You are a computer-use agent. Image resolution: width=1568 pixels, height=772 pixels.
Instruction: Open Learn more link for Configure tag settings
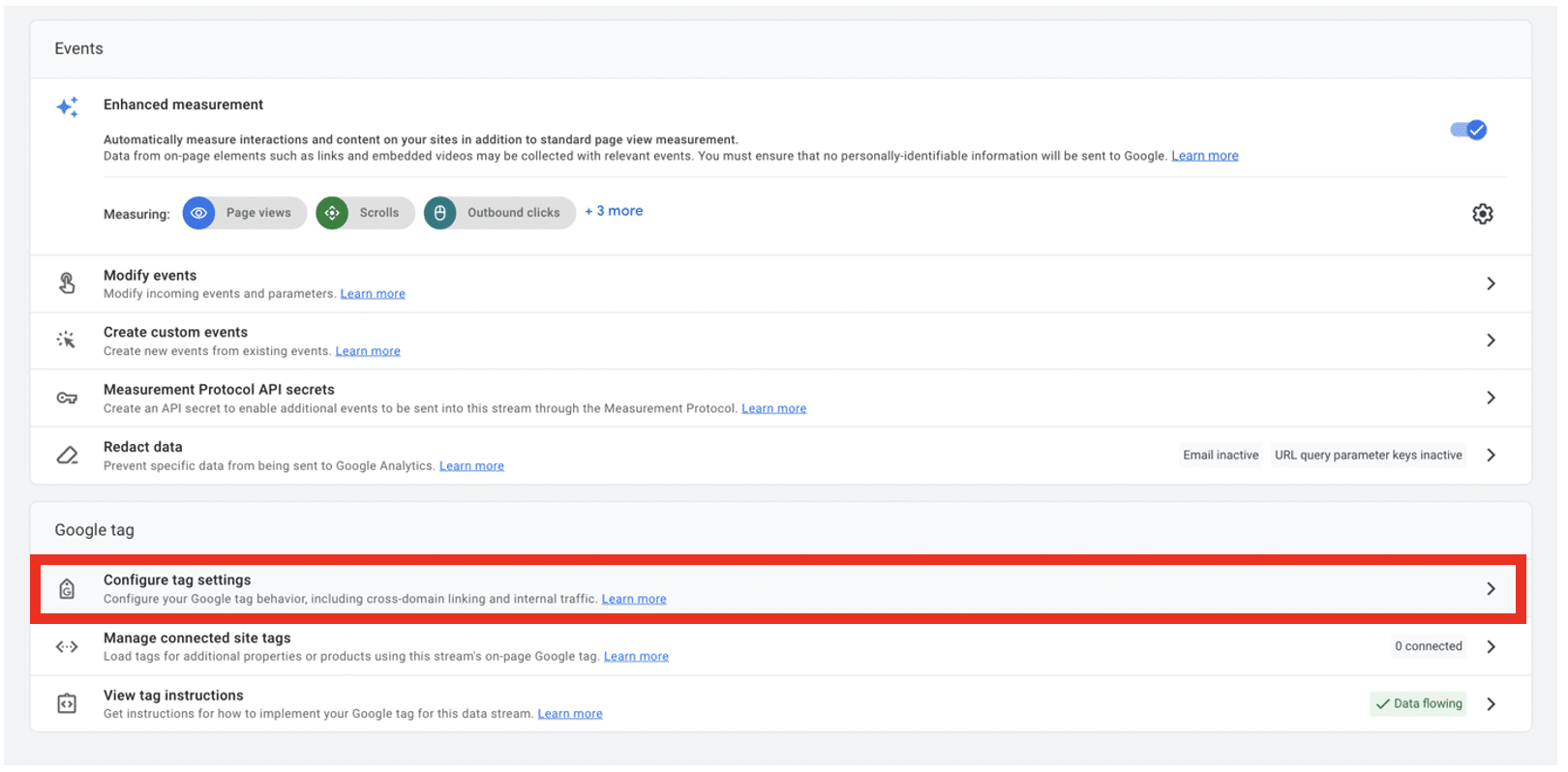pos(634,599)
